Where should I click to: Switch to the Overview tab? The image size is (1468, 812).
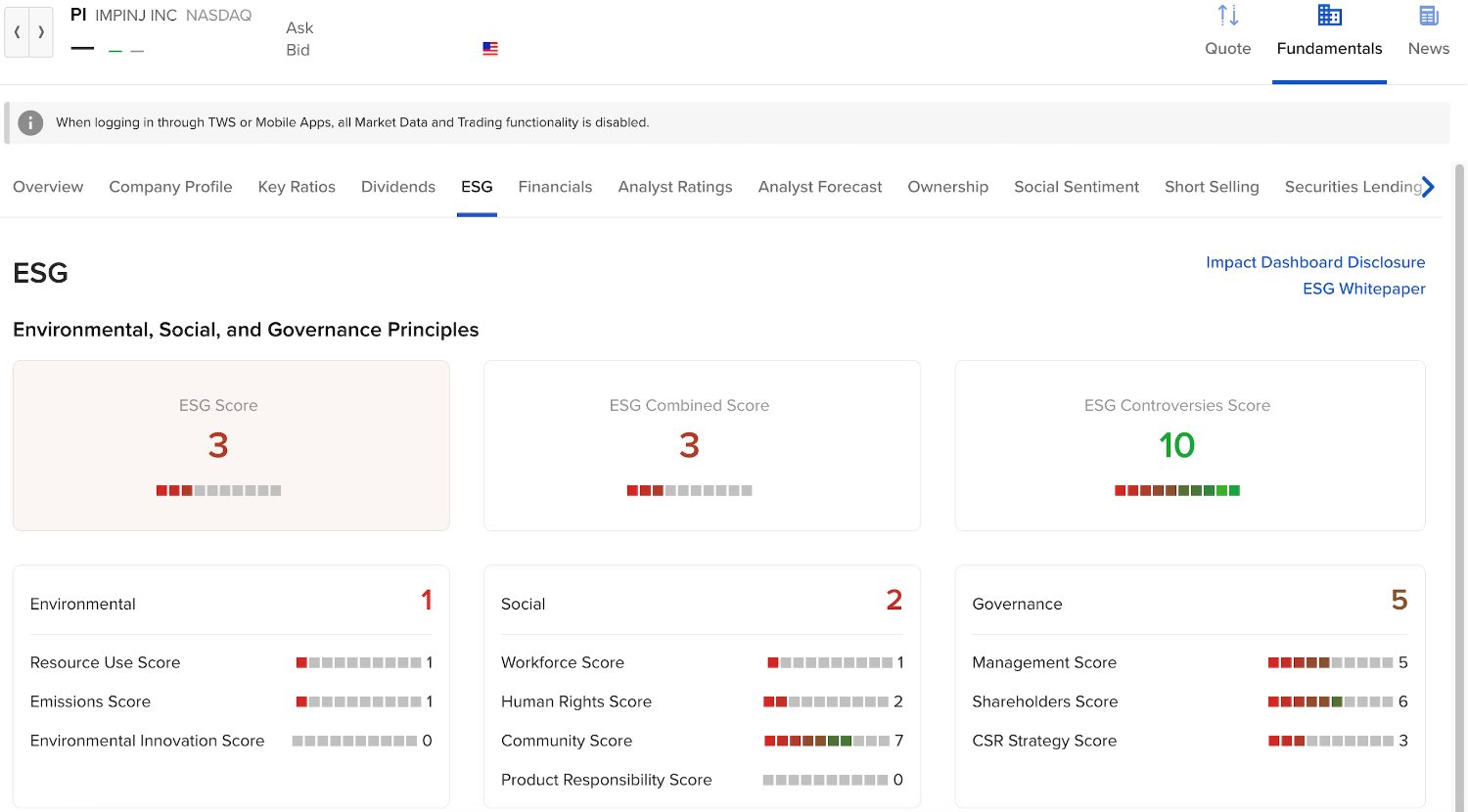point(48,187)
